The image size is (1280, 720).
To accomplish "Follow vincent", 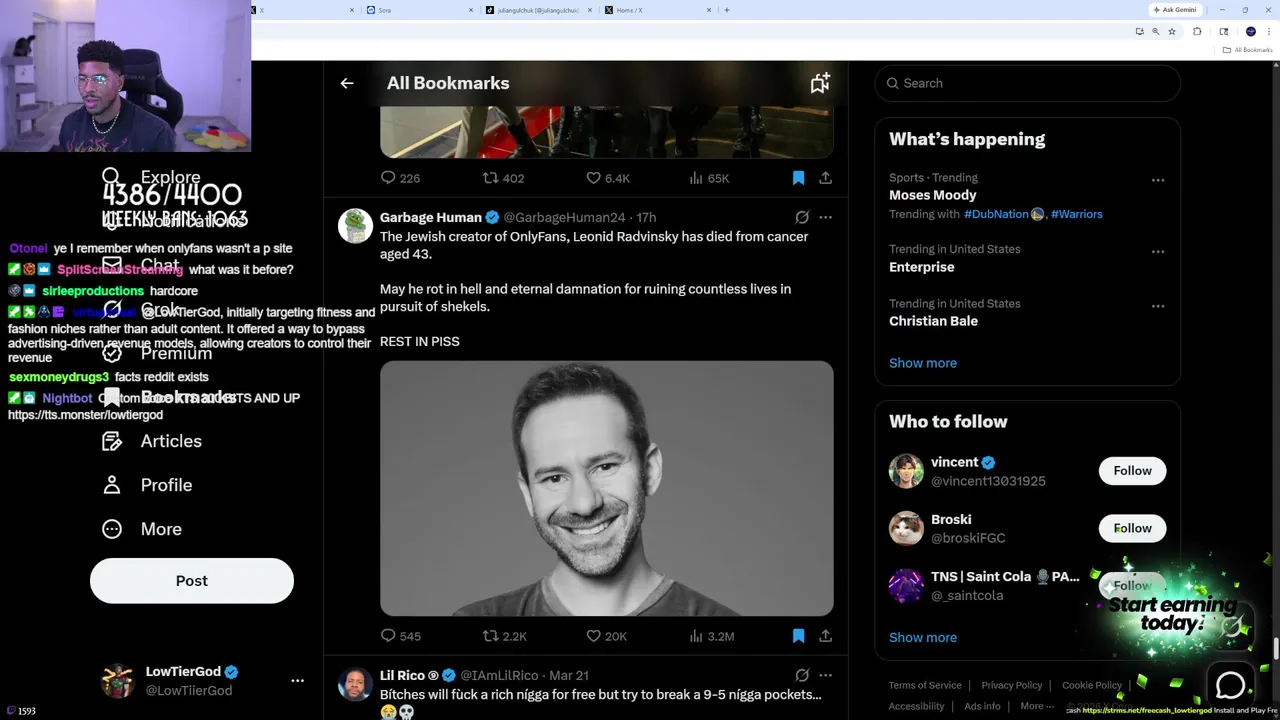I will coord(1132,471).
